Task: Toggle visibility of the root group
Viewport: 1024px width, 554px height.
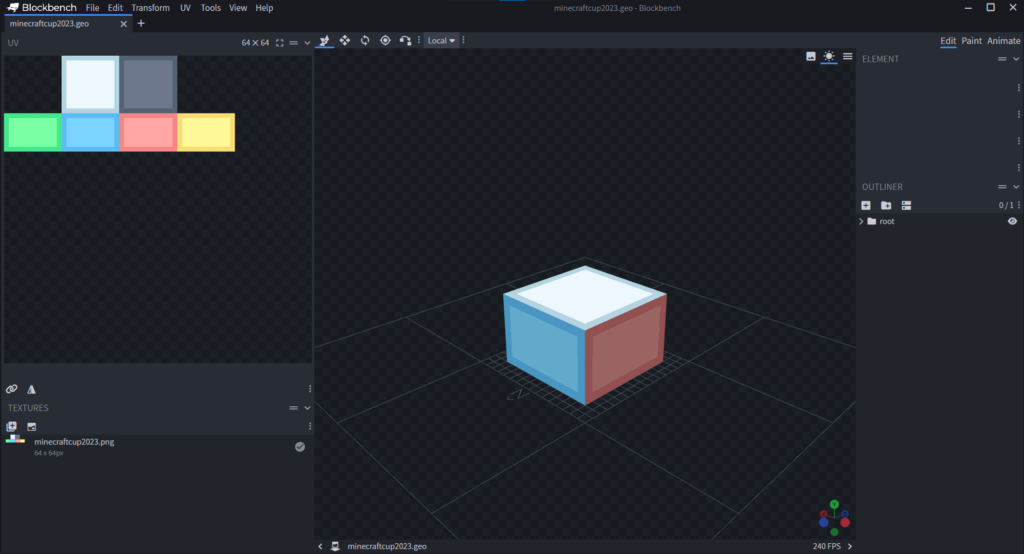Action: click(1012, 221)
